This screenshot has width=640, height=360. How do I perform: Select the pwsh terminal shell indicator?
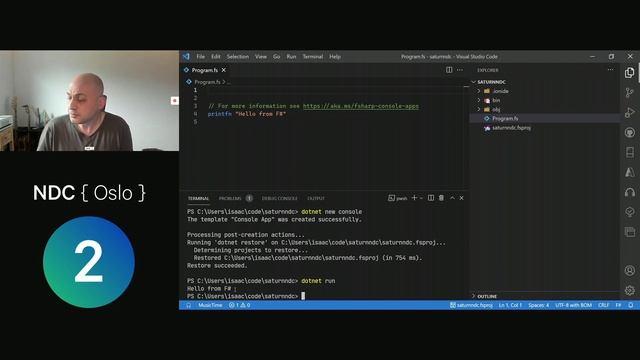tap(398, 198)
